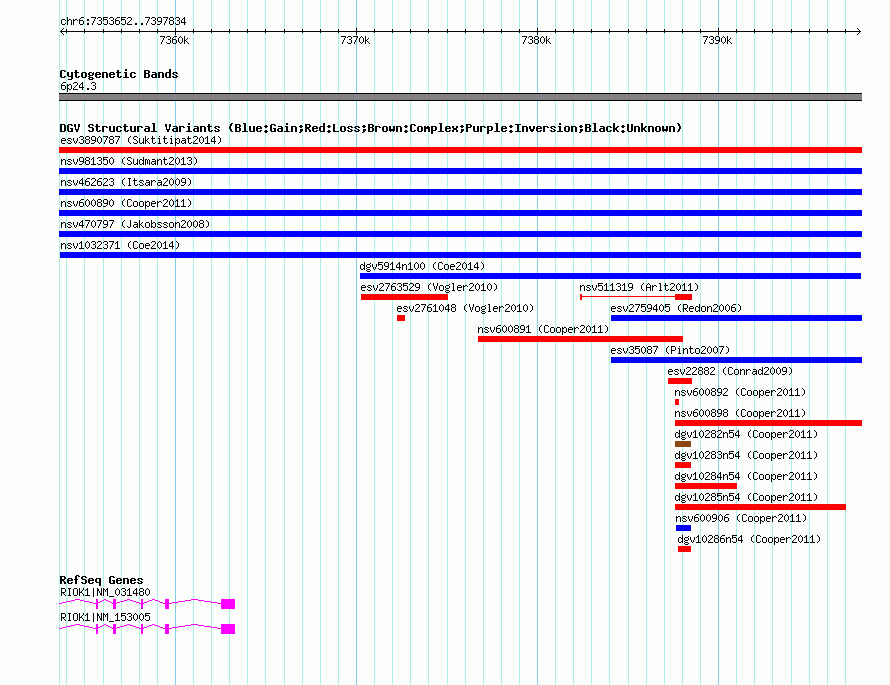This screenshot has width=890, height=685.
Task: Click the blue nsv981350 gain bar
Action: pyautogui.click(x=460, y=171)
